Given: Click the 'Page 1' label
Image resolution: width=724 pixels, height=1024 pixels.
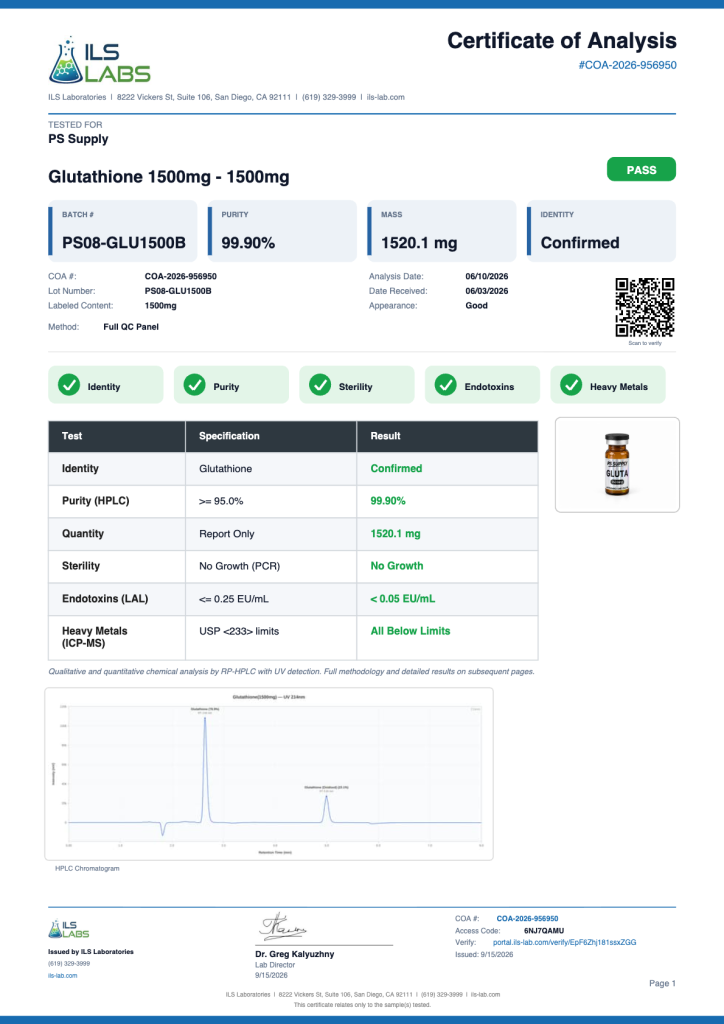Looking at the screenshot, I should coord(663,984).
